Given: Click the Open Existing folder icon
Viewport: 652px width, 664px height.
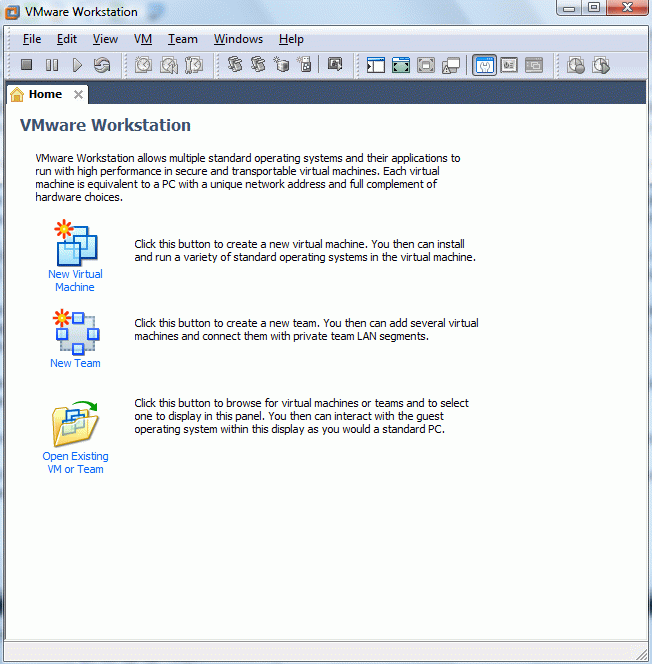Looking at the screenshot, I should pyautogui.click(x=75, y=424).
